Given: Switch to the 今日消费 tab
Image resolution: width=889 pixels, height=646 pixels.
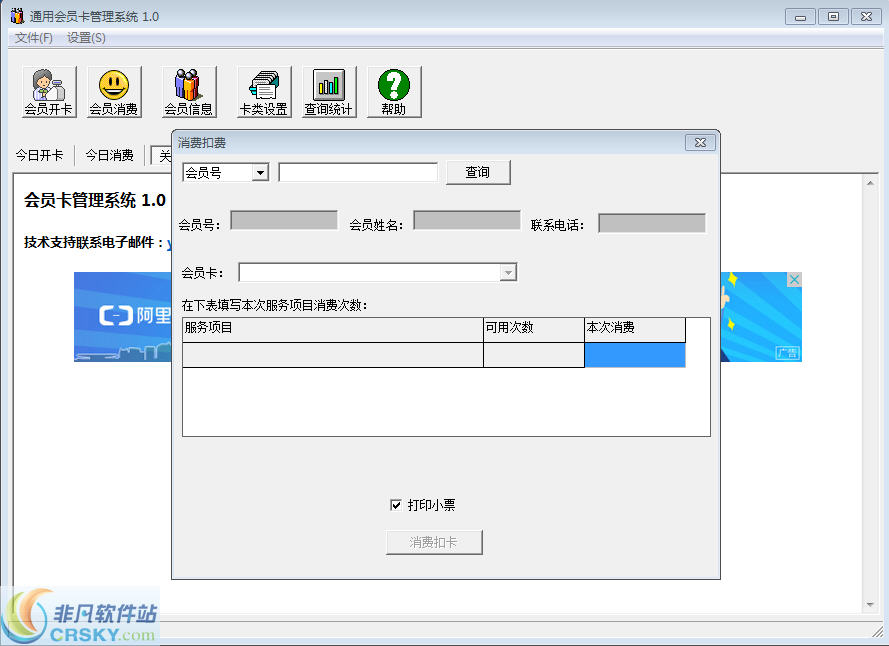Looking at the screenshot, I should pyautogui.click(x=109, y=155).
